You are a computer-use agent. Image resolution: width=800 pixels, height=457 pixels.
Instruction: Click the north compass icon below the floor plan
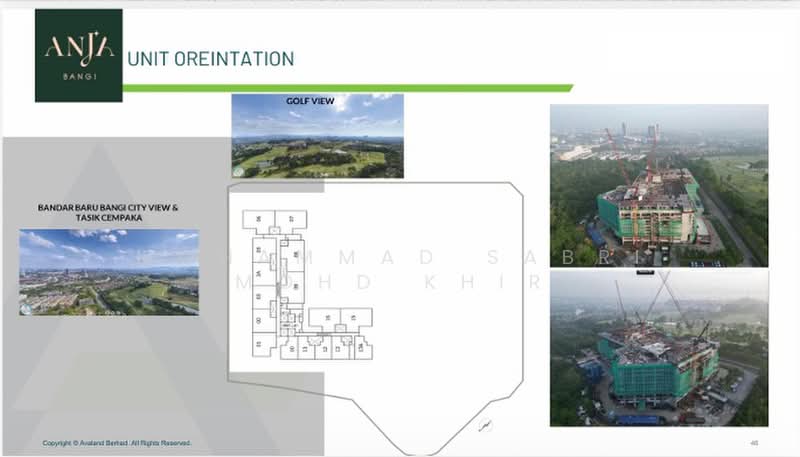[x=485, y=425]
